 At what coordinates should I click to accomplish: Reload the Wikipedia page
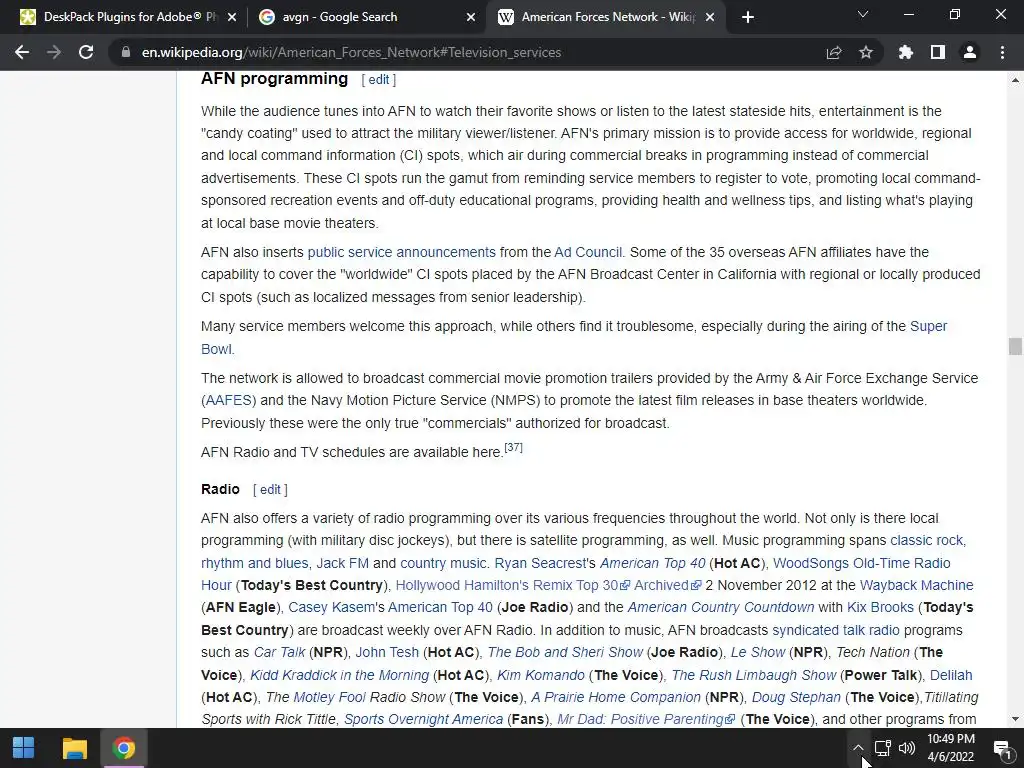86,52
